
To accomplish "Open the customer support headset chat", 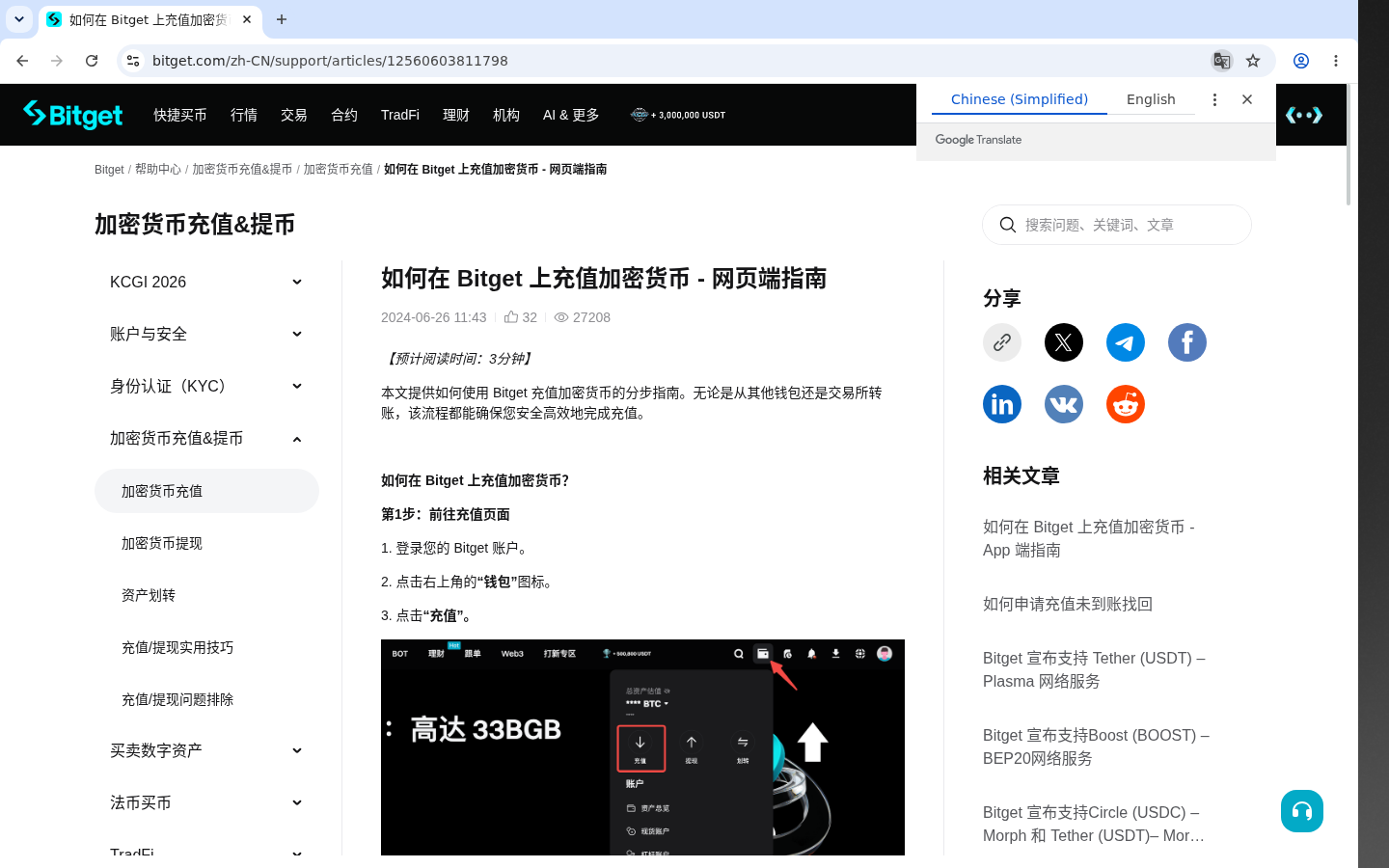I will click(x=1302, y=811).
